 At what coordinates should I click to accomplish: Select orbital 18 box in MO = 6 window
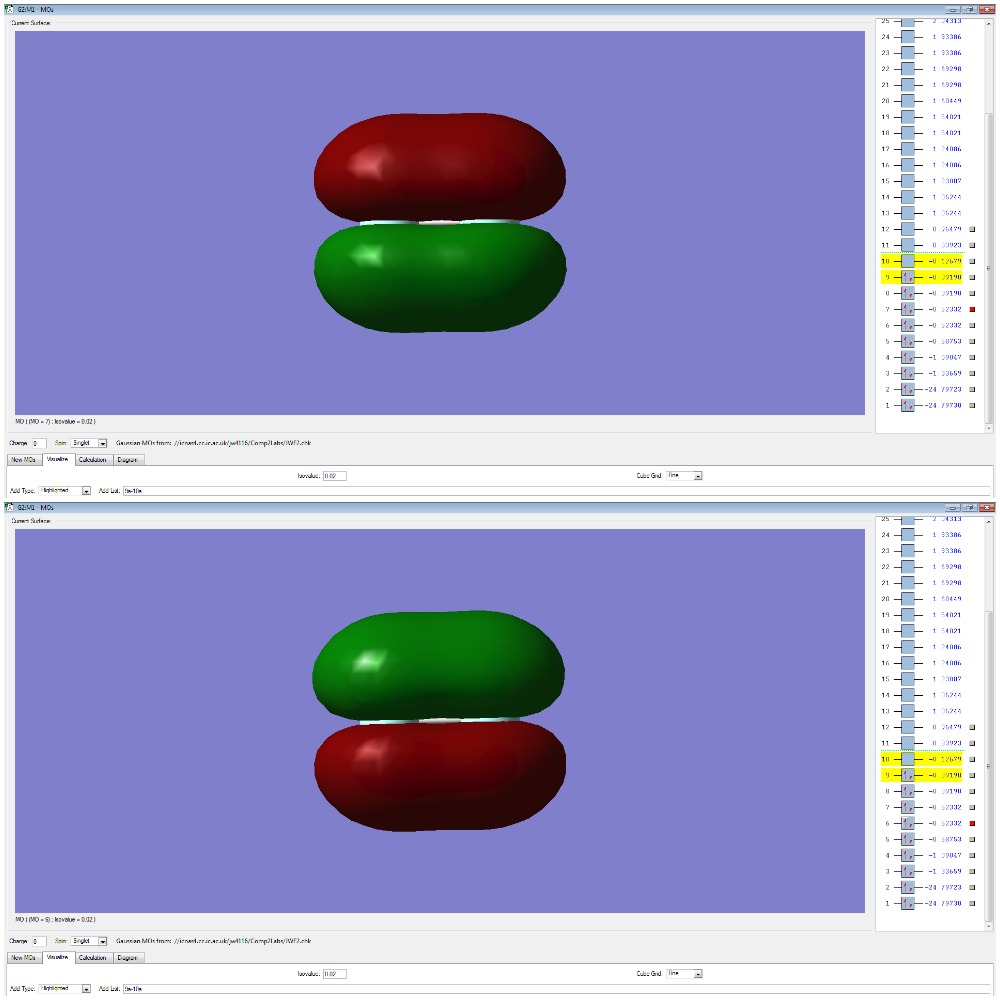pyautogui.click(x=907, y=631)
